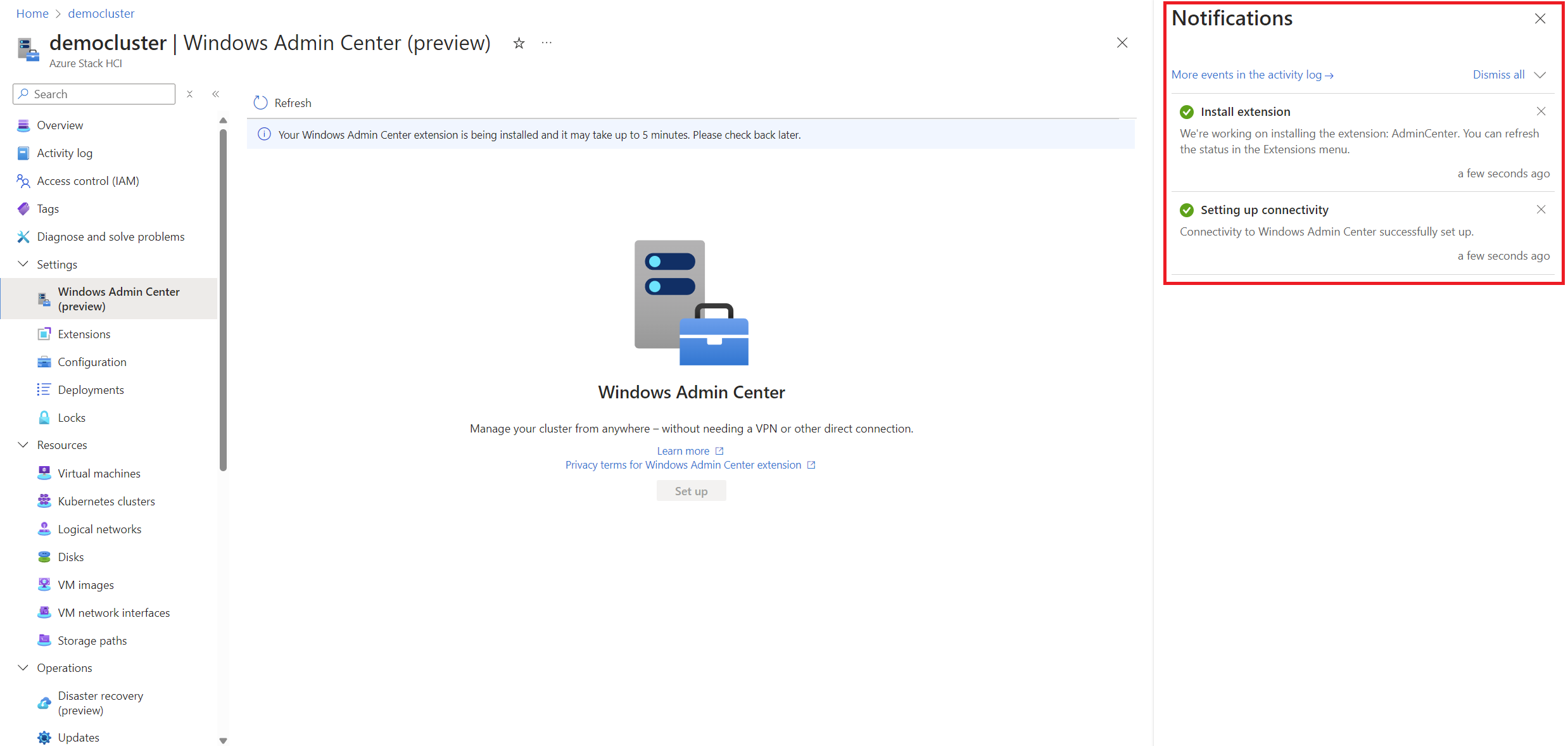
Task: Click the Access control (IAM) icon
Action: tap(23, 181)
